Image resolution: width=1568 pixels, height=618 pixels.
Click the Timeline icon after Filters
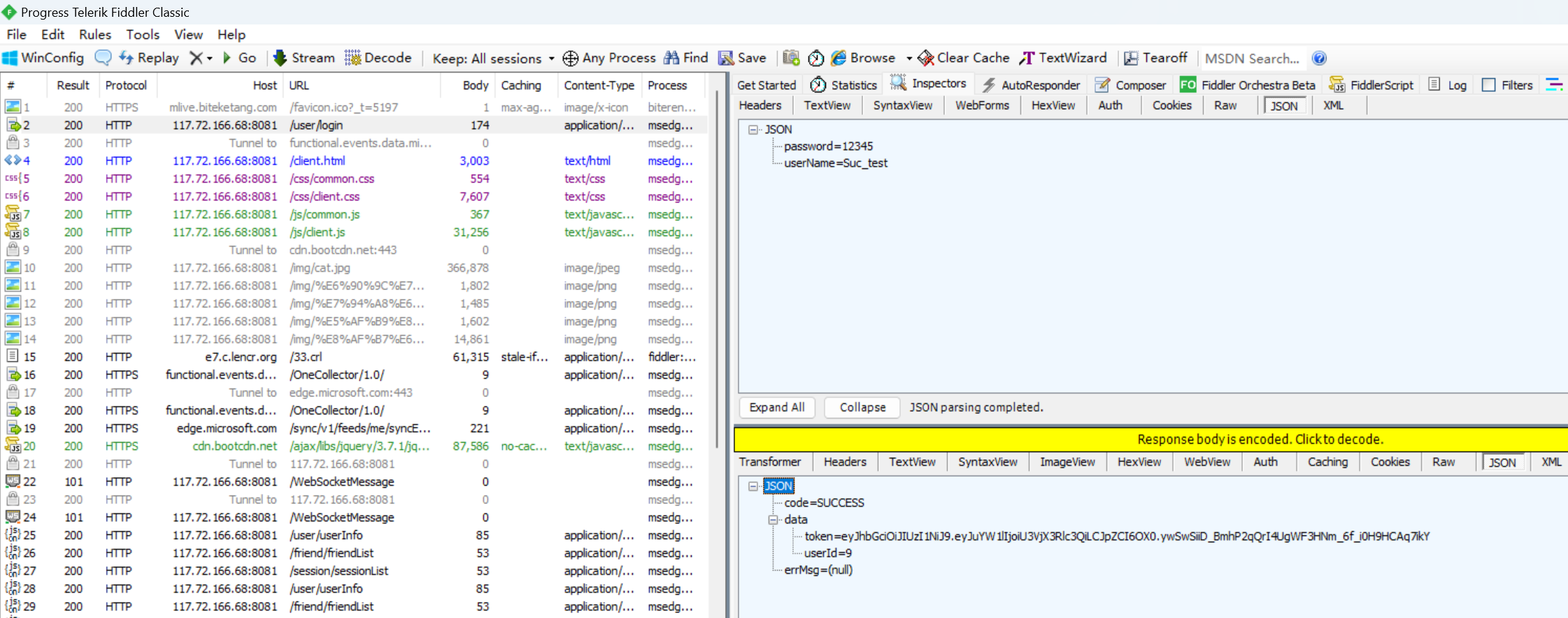(x=1554, y=85)
